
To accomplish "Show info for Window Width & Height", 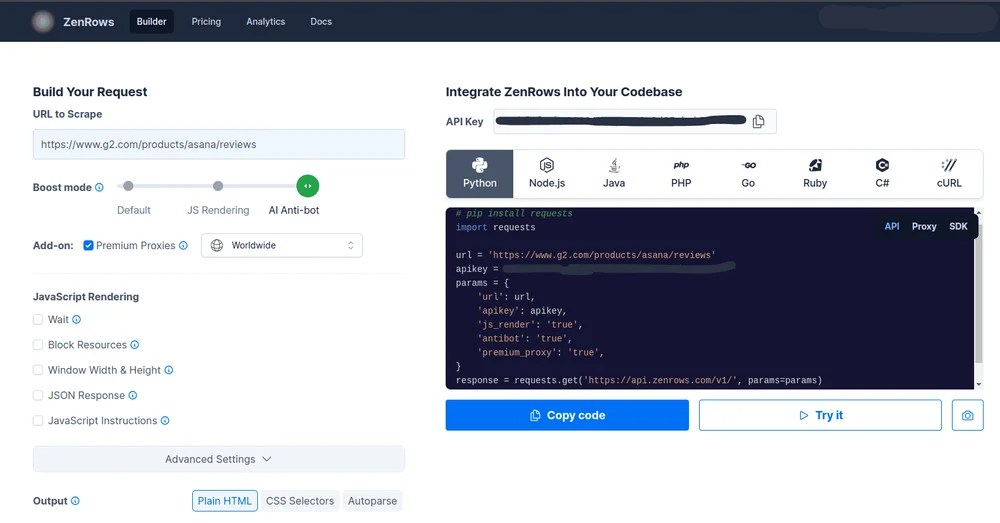I will pyautogui.click(x=168, y=370).
